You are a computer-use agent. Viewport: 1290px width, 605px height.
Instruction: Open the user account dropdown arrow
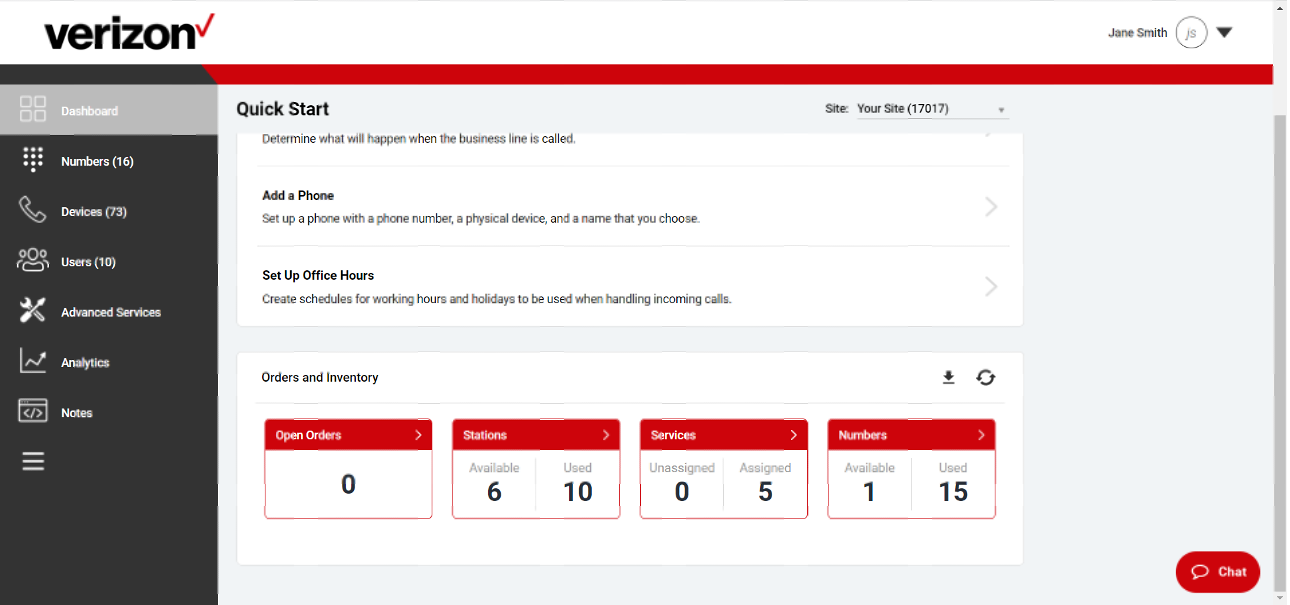(x=1224, y=33)
